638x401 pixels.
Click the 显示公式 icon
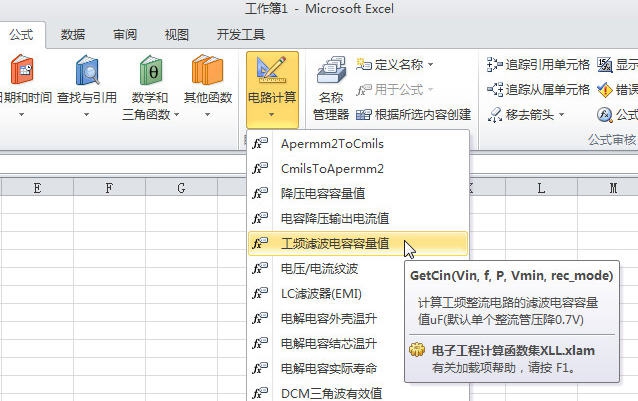pos(605,64)
